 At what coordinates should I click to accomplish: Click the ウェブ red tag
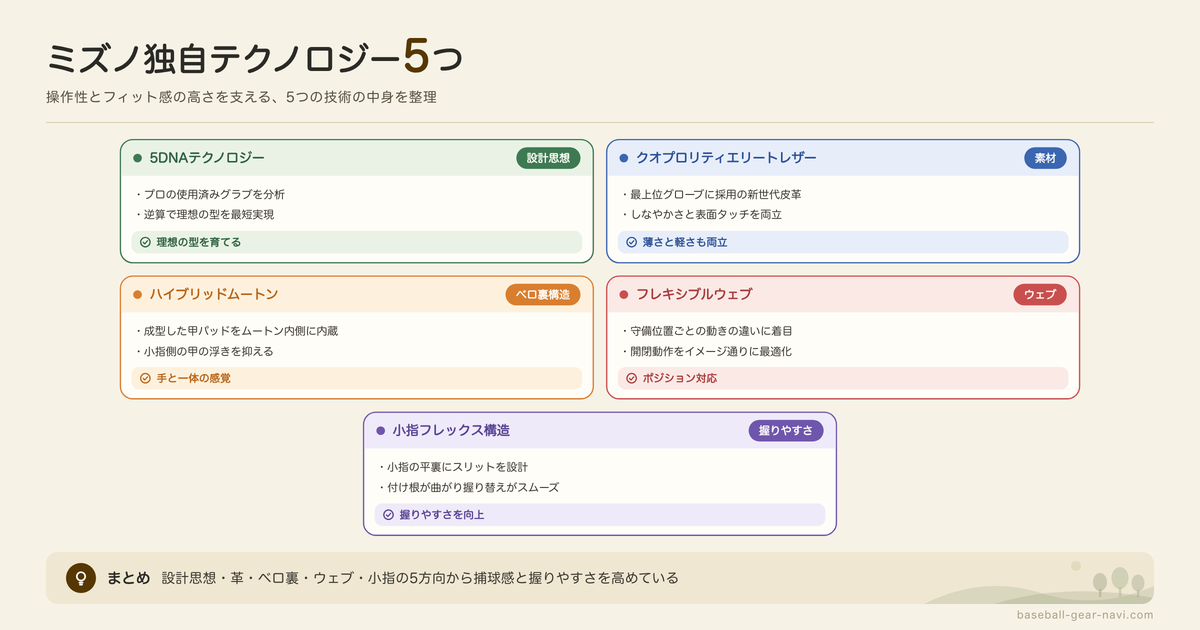click(x=1040, y=294)
